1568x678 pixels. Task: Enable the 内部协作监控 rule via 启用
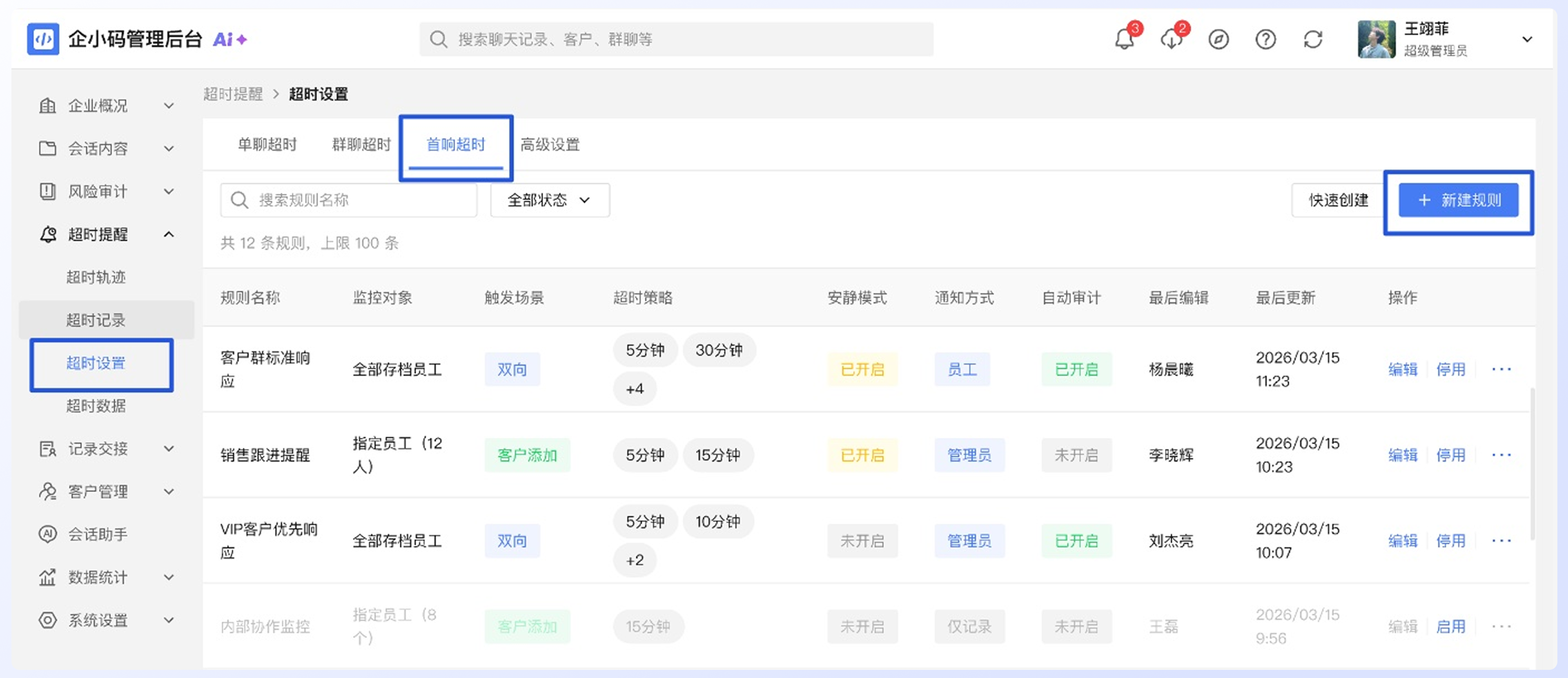[1450, 627]
